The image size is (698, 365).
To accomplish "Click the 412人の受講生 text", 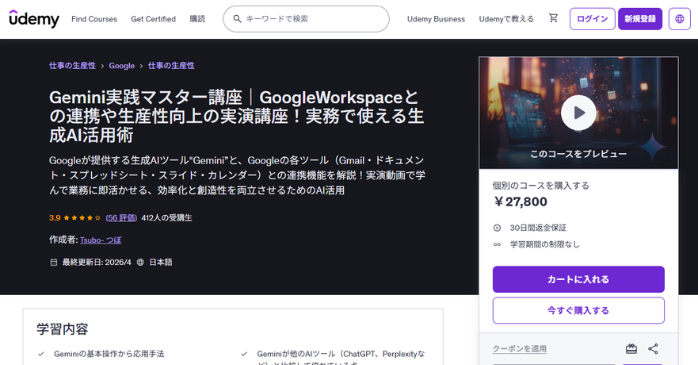I will point(166,218).
